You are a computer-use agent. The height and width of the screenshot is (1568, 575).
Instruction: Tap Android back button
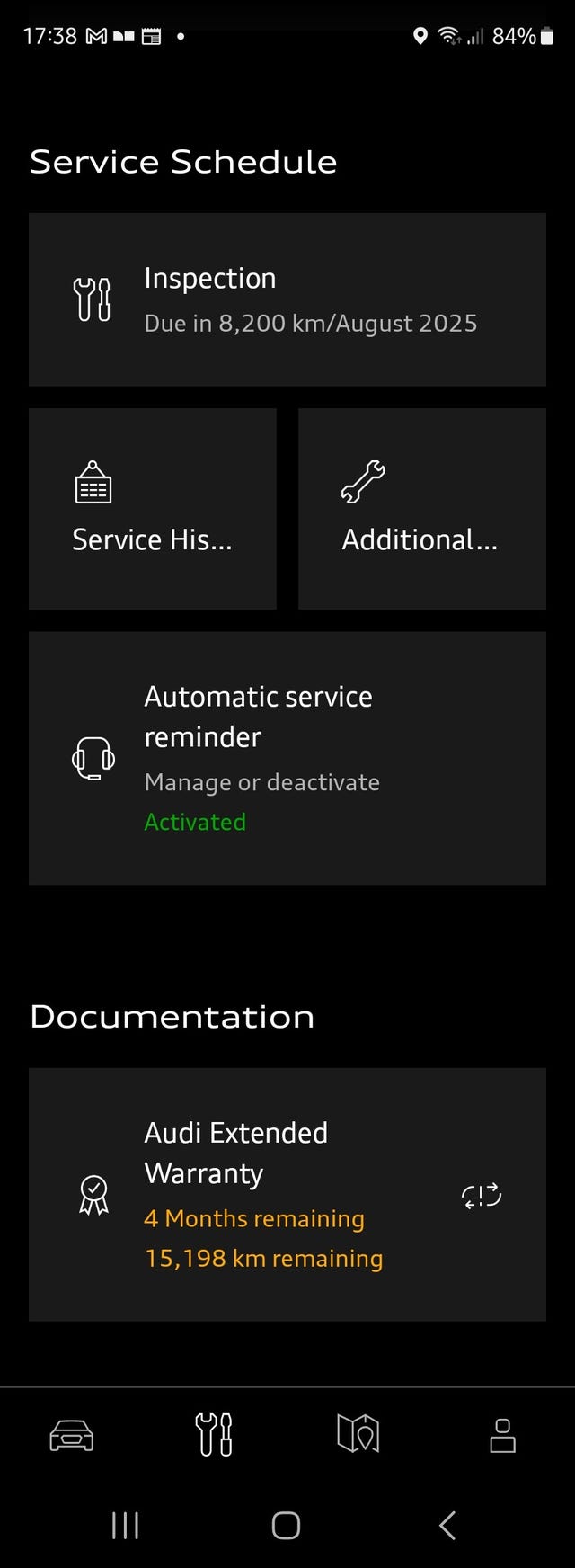tap(447, 1525)
